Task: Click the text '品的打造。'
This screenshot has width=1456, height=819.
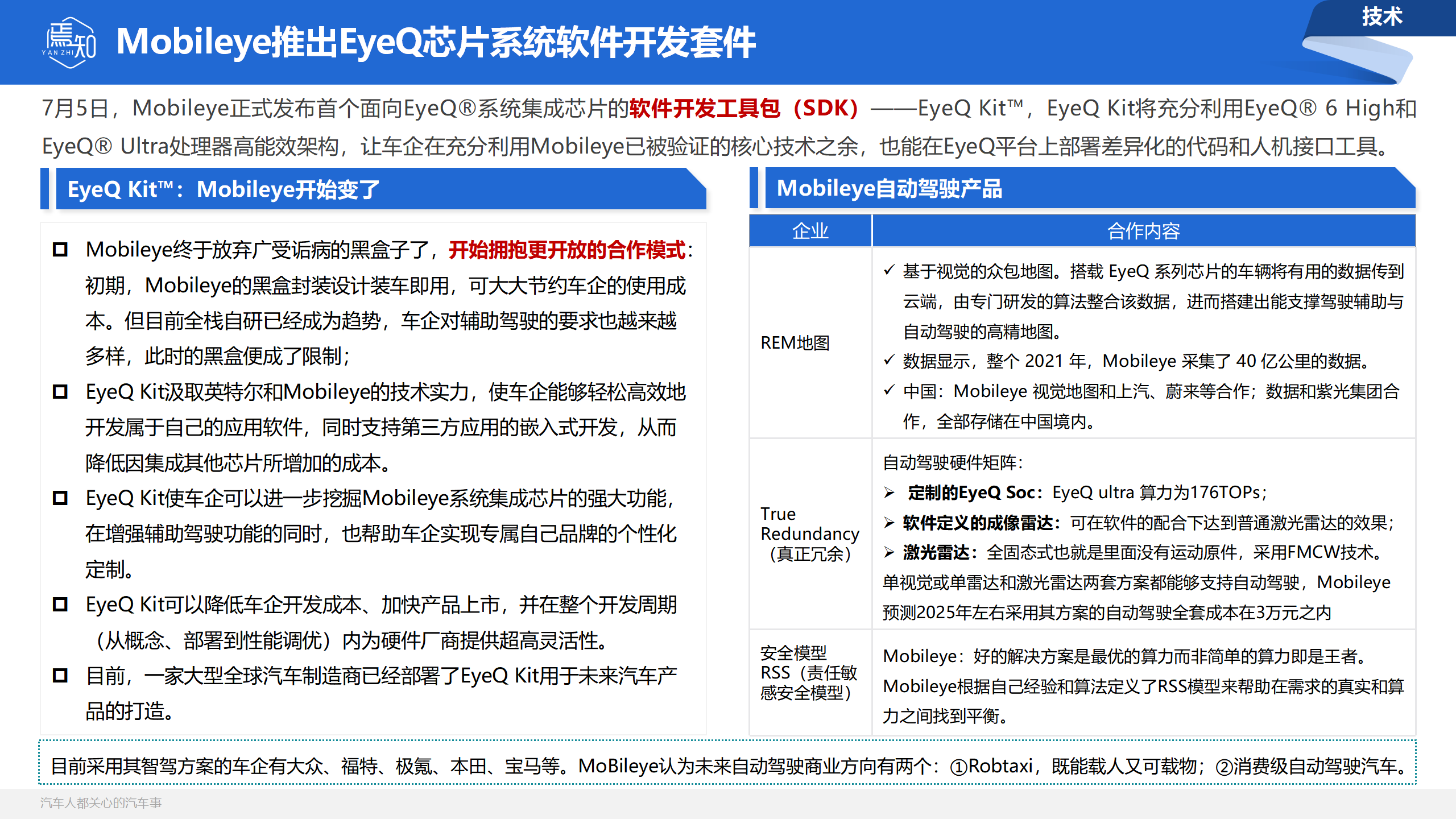Action: point(130,712)
